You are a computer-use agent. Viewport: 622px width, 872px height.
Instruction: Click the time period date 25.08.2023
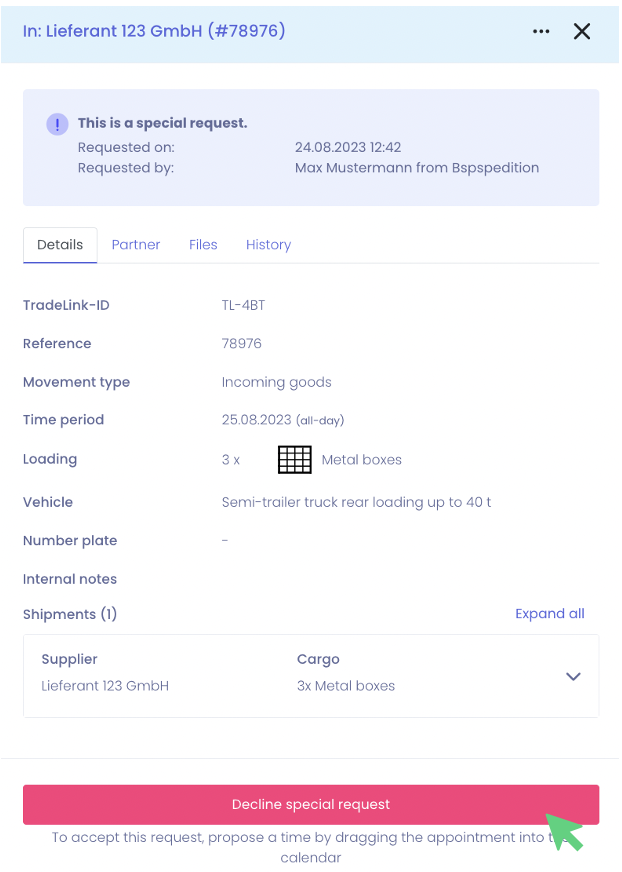point(256,420)
